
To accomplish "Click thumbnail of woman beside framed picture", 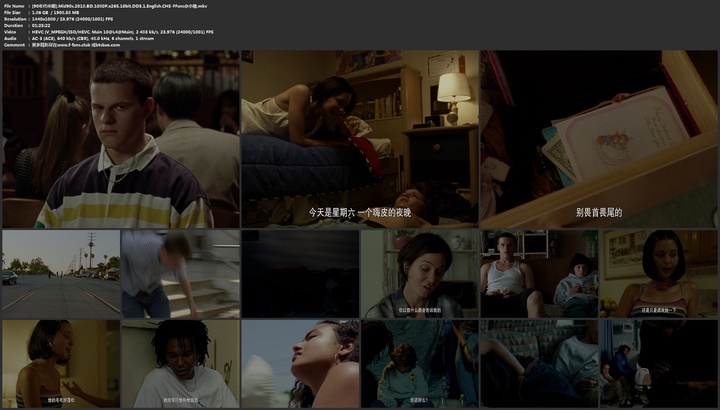I will point(658,274).
